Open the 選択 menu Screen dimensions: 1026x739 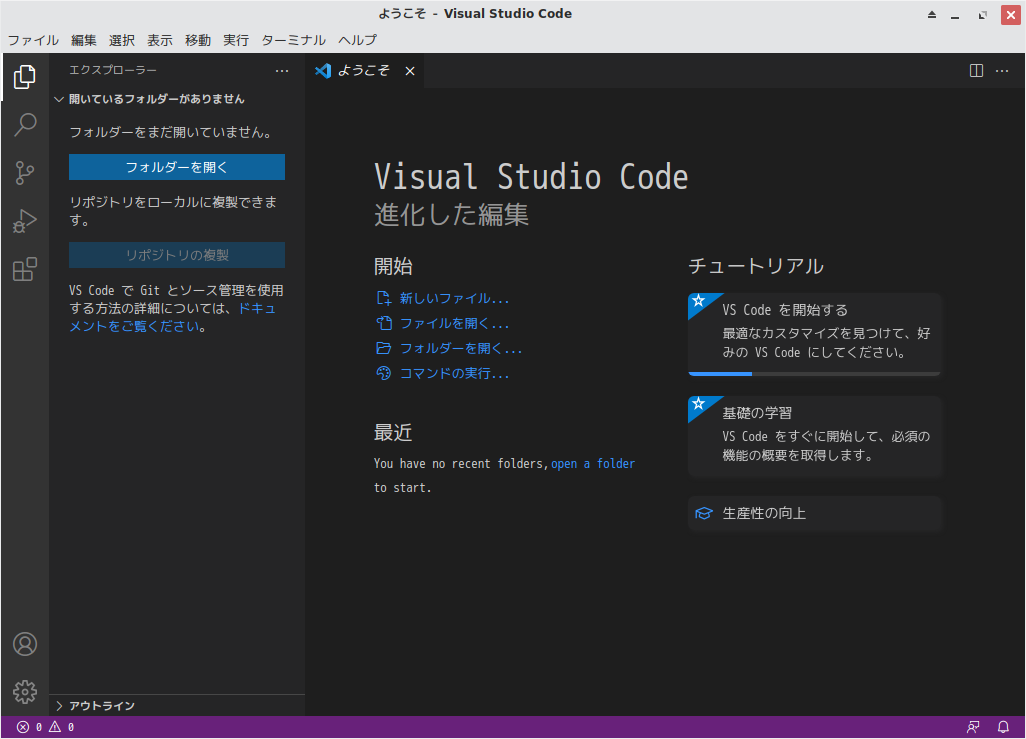click(122, 41)
